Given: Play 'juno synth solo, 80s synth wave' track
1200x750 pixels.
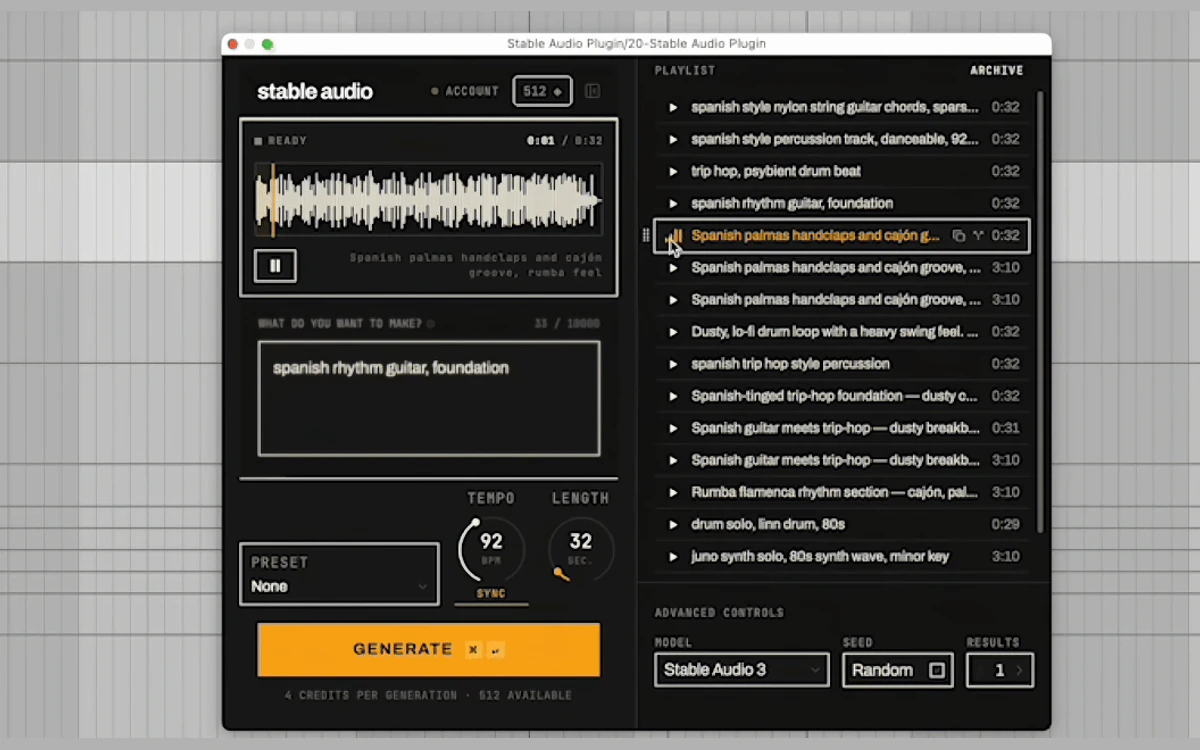Looking at the screenshot, I should click(673, 556).
